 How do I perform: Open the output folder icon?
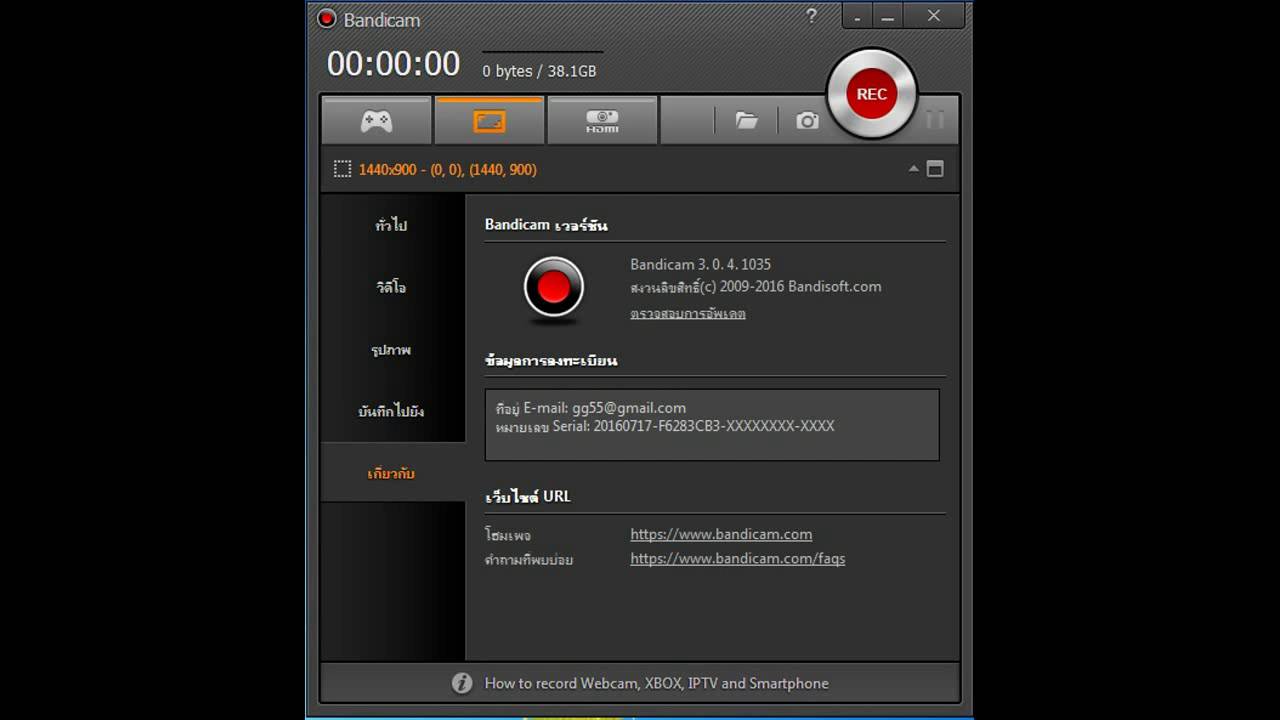(x=746, y=121)
